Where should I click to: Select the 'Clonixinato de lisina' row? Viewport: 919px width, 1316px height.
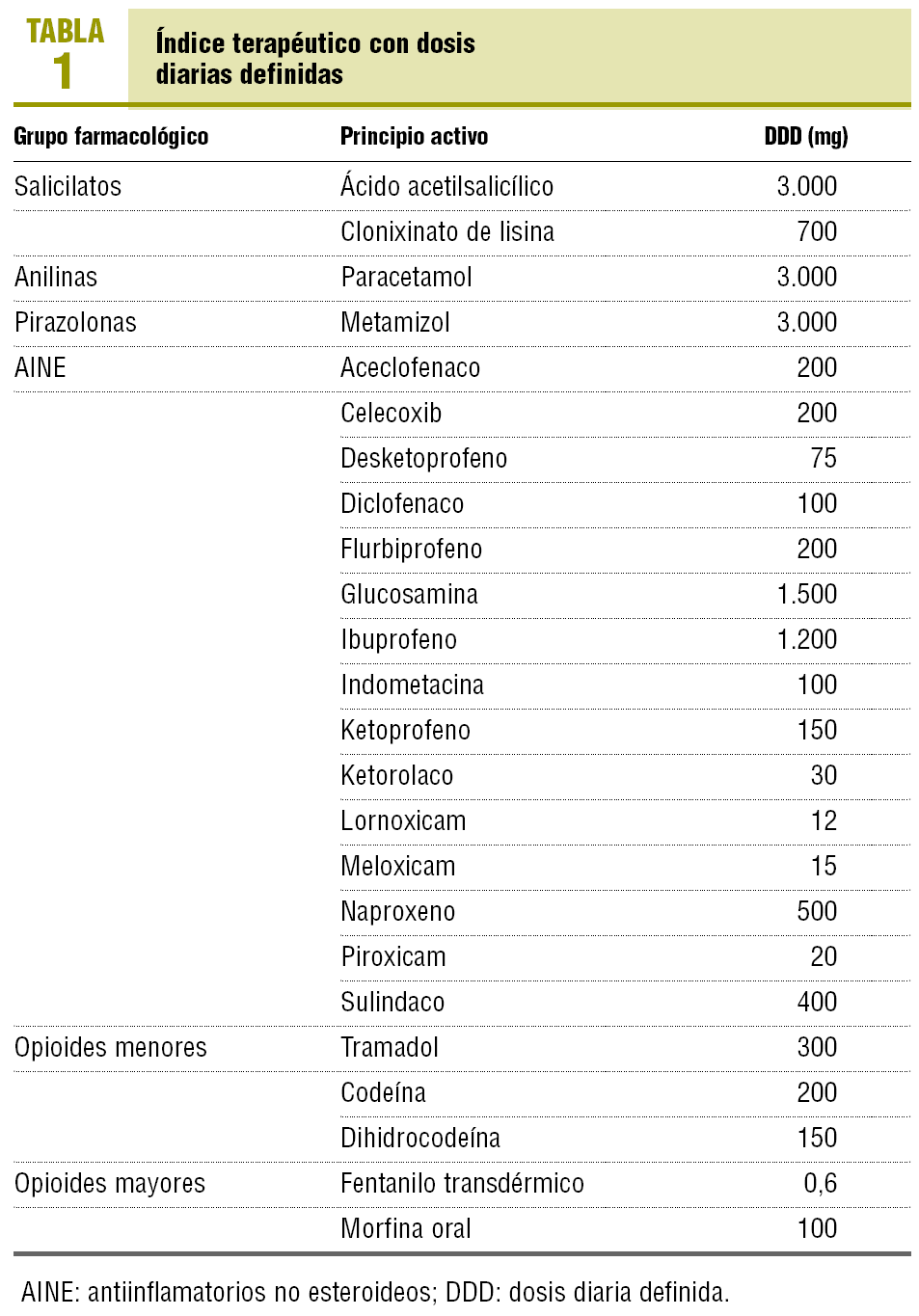tap(446, 232)
